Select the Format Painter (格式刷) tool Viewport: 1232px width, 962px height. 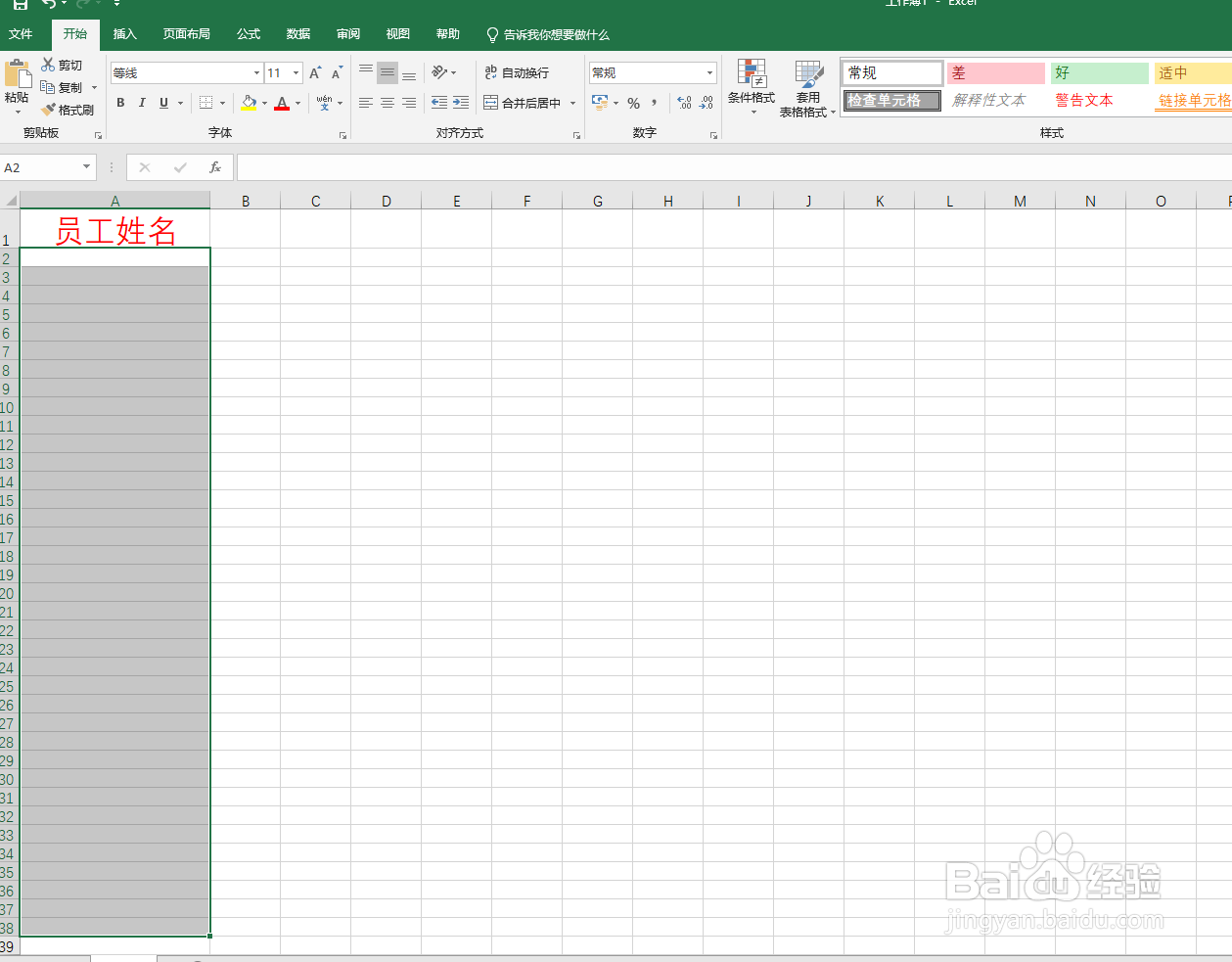pos(68,110)
